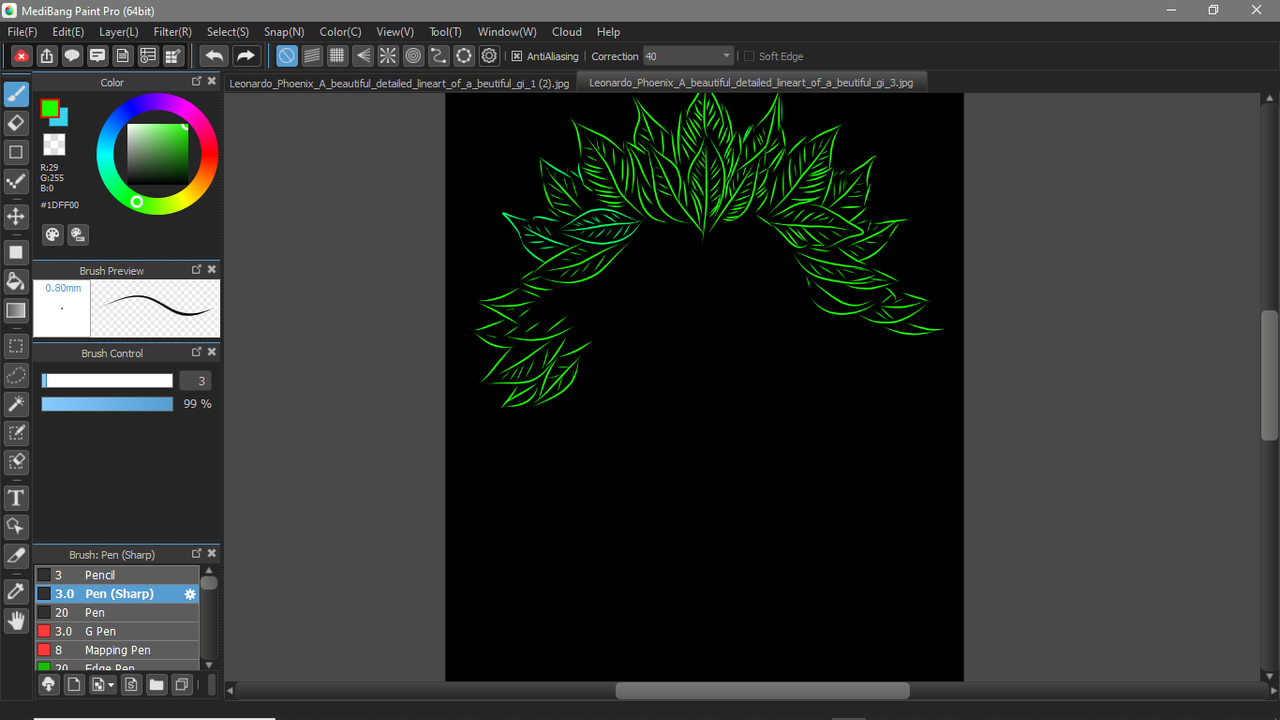Click the red cloud error icon

coord(20,56)
